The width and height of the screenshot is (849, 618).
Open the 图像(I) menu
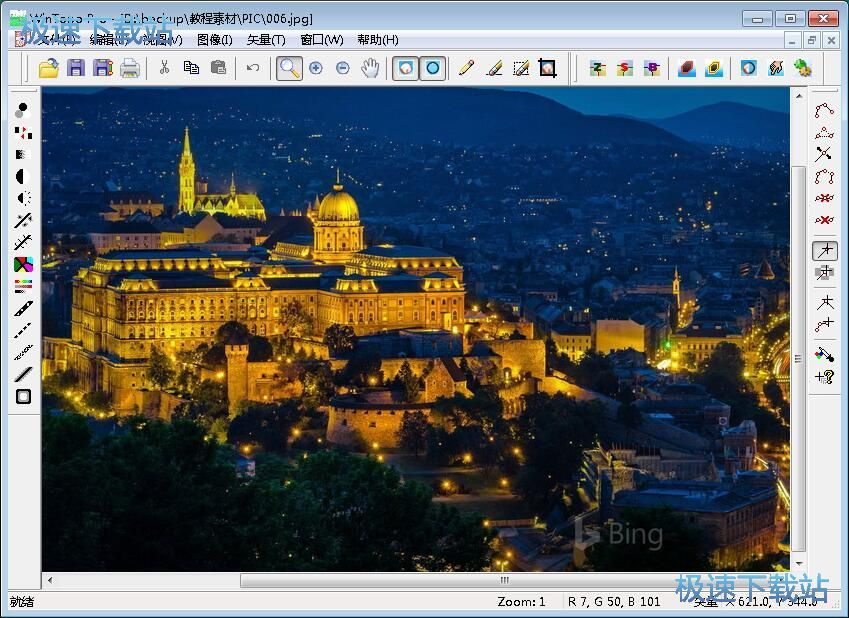[x=215, y=40]
